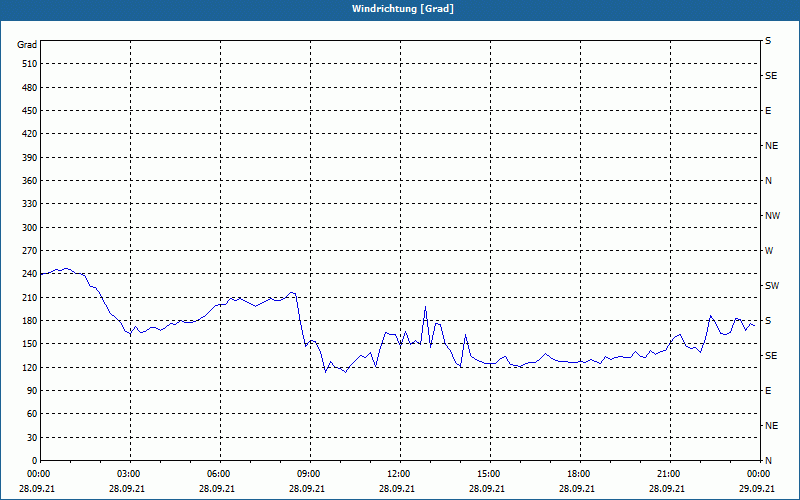
Task: Click the N compass label at 0 level
Action: [768, 460]
